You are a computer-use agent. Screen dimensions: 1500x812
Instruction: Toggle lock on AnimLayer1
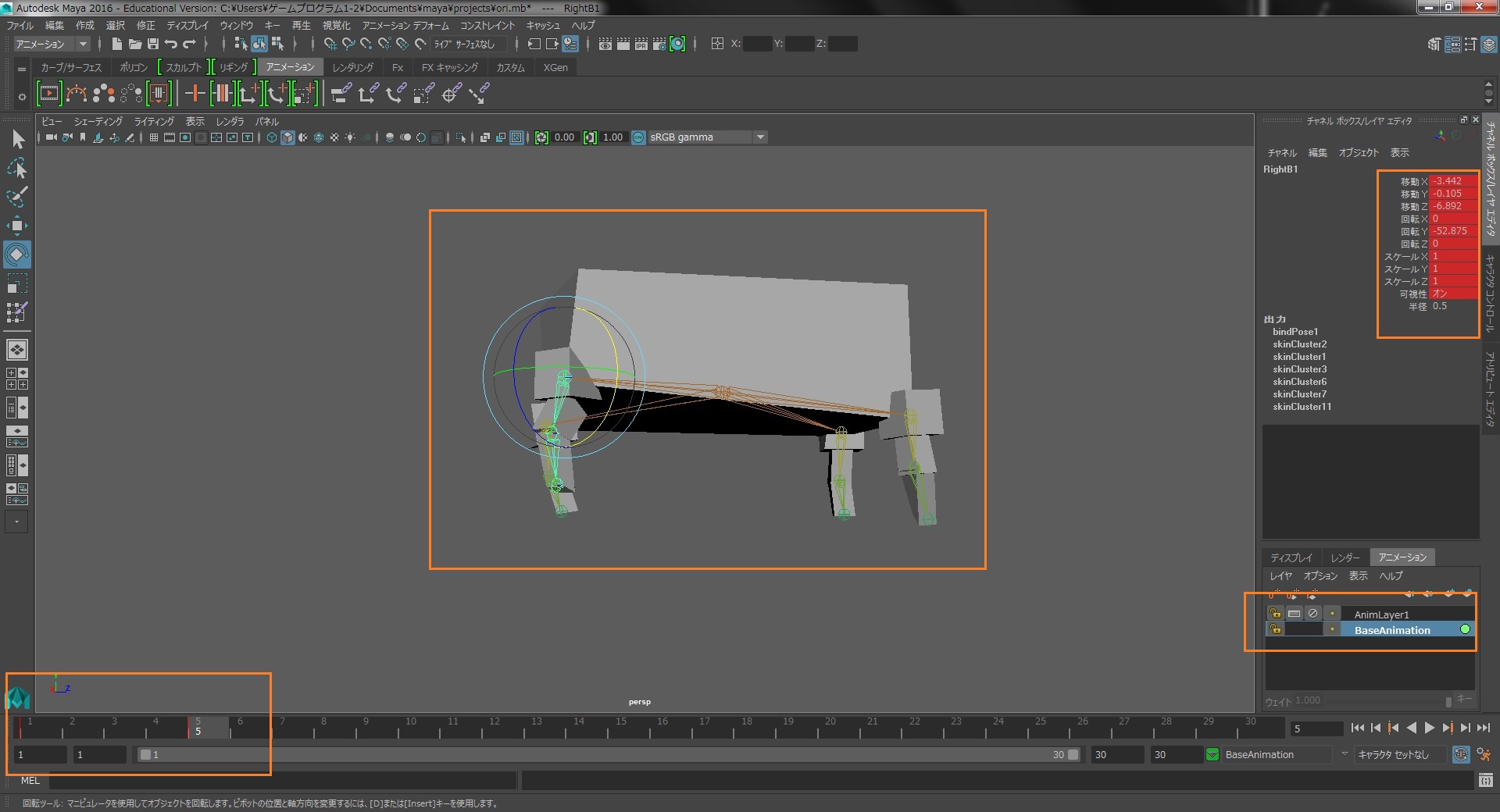pyautogui.click(x=1275, y=614)
